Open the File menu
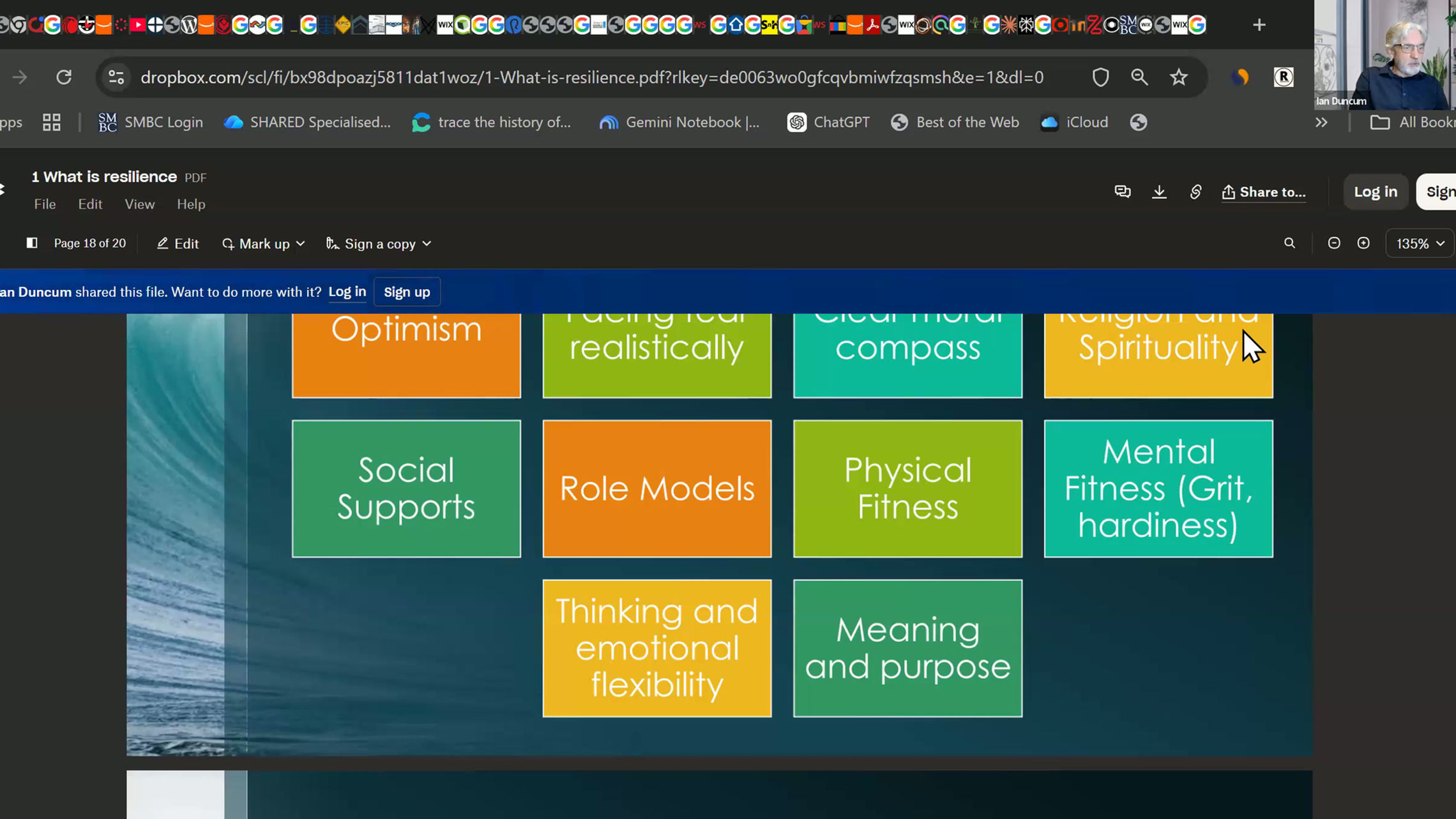 (x=45, y=204)
